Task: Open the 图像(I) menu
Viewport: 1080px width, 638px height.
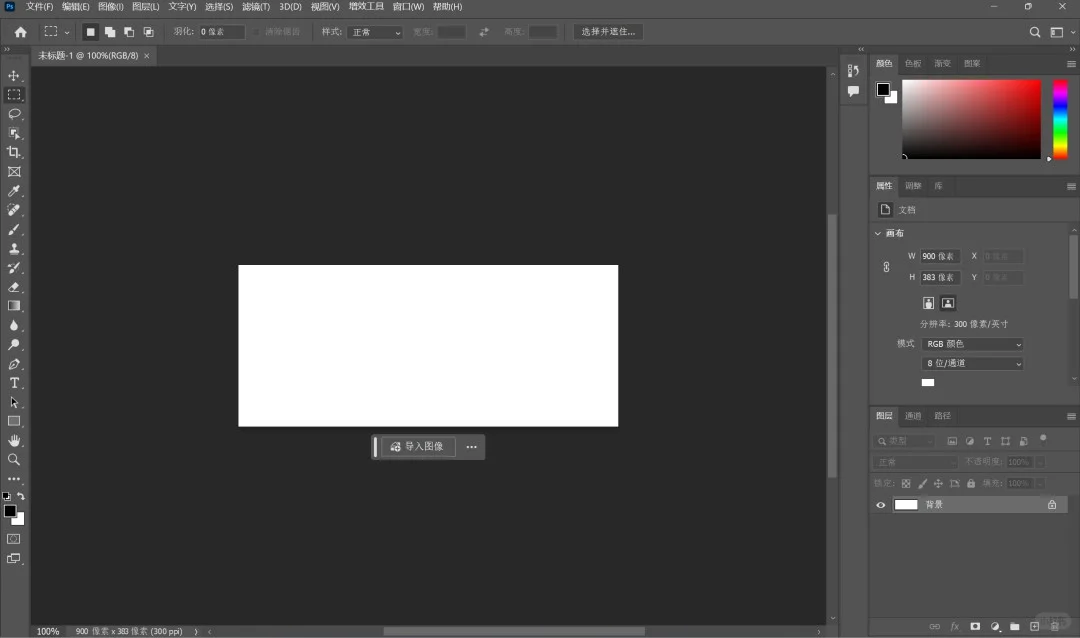Action: click(111, 6)
